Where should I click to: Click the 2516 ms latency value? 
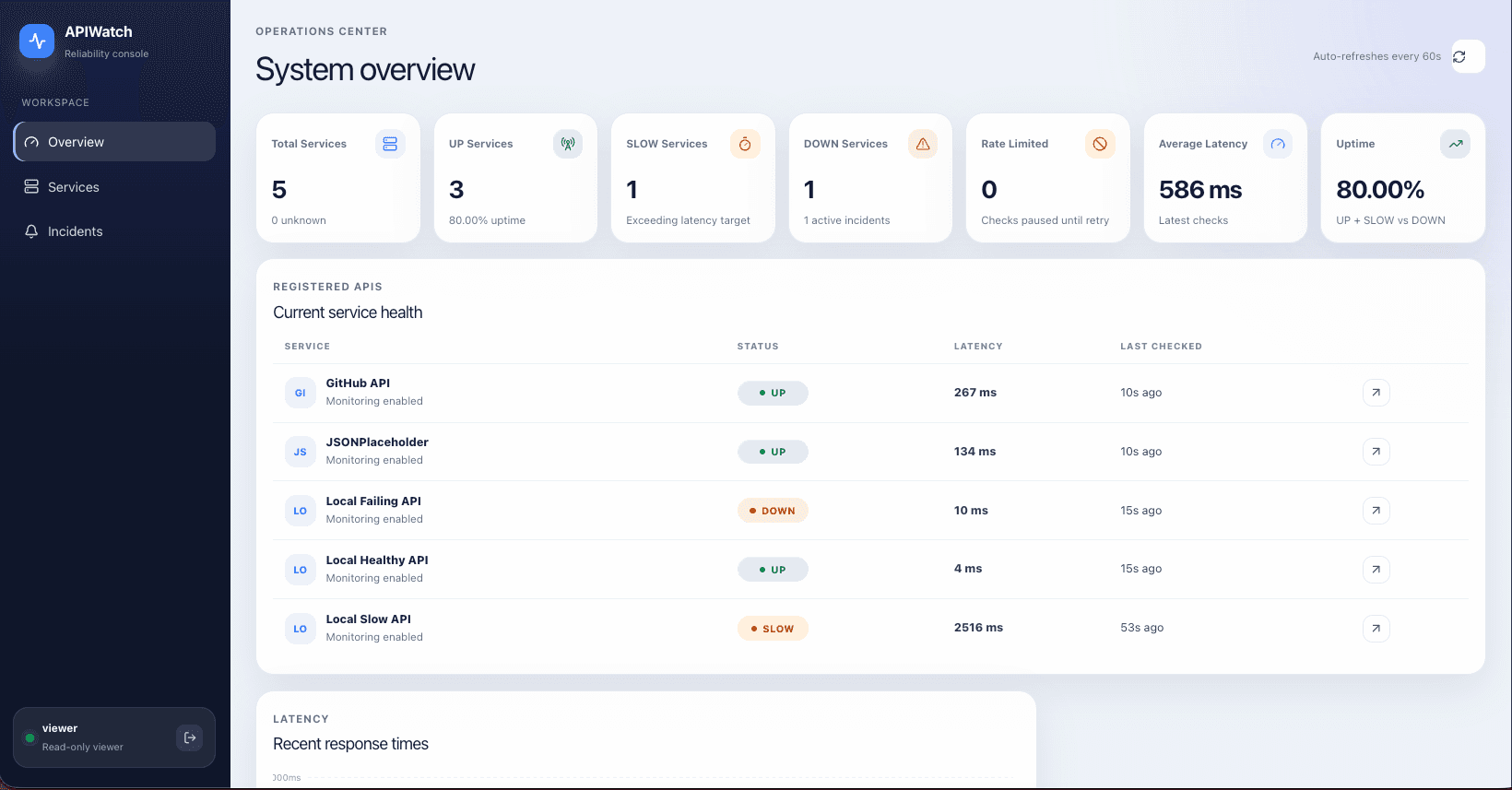click(978, 628)
